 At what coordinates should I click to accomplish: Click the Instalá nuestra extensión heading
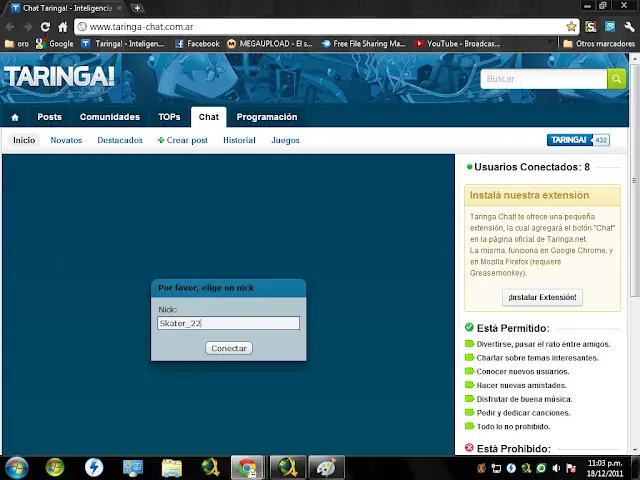pos(529,195)
